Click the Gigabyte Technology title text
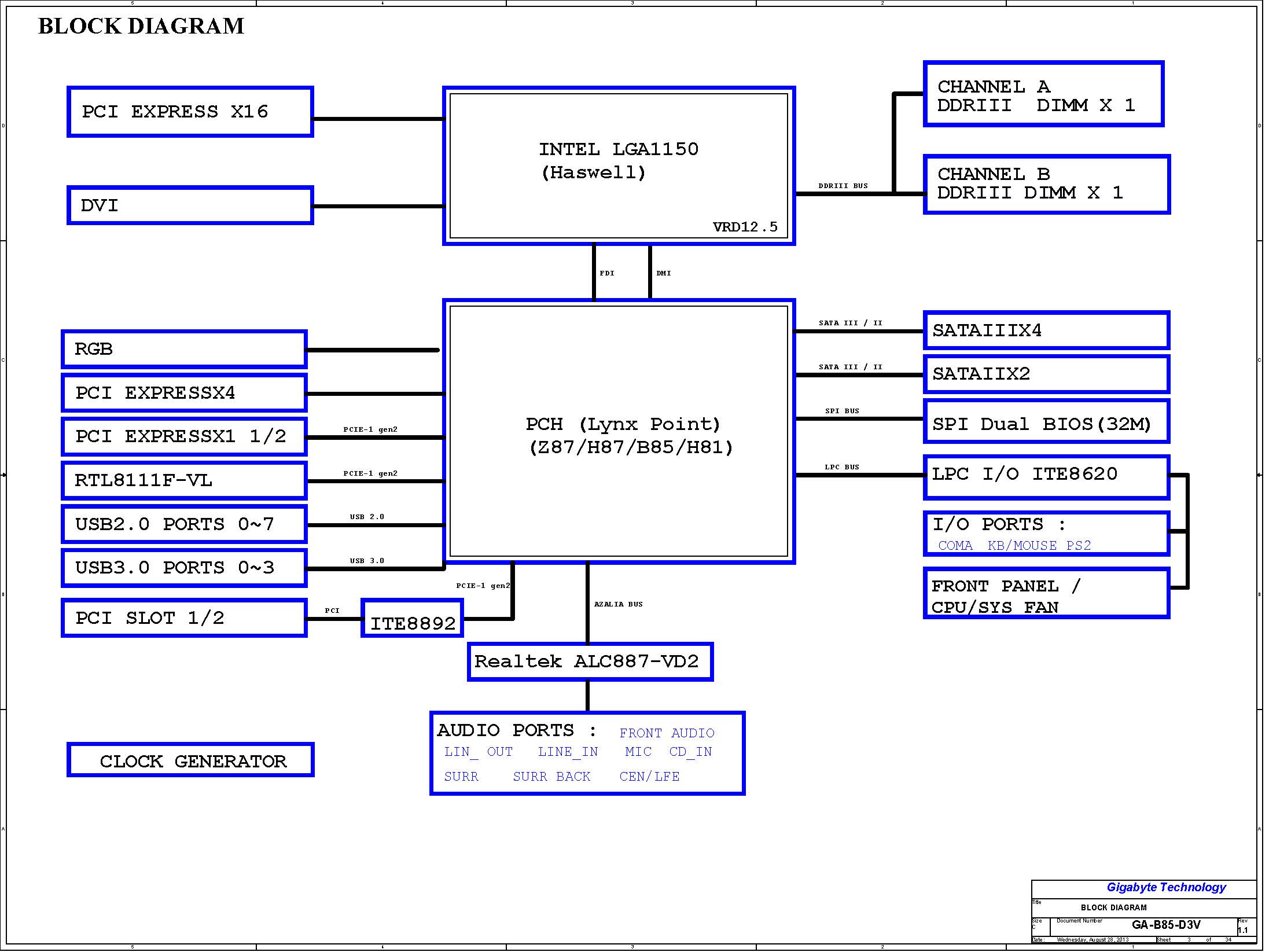This screenshot has height=952, width=1269. pyautogui.click(x=1165, y=888)
